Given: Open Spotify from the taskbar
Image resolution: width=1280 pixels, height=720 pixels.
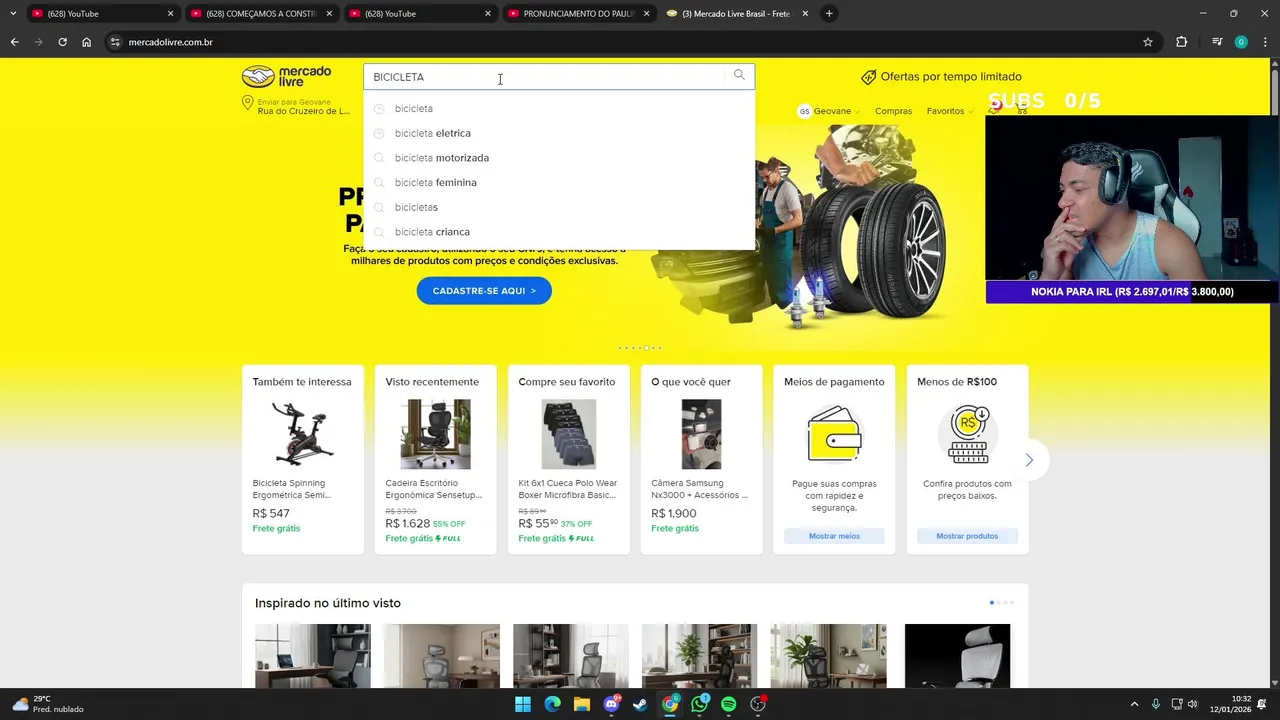Looking at the screenshot, I should pos(728,704).
